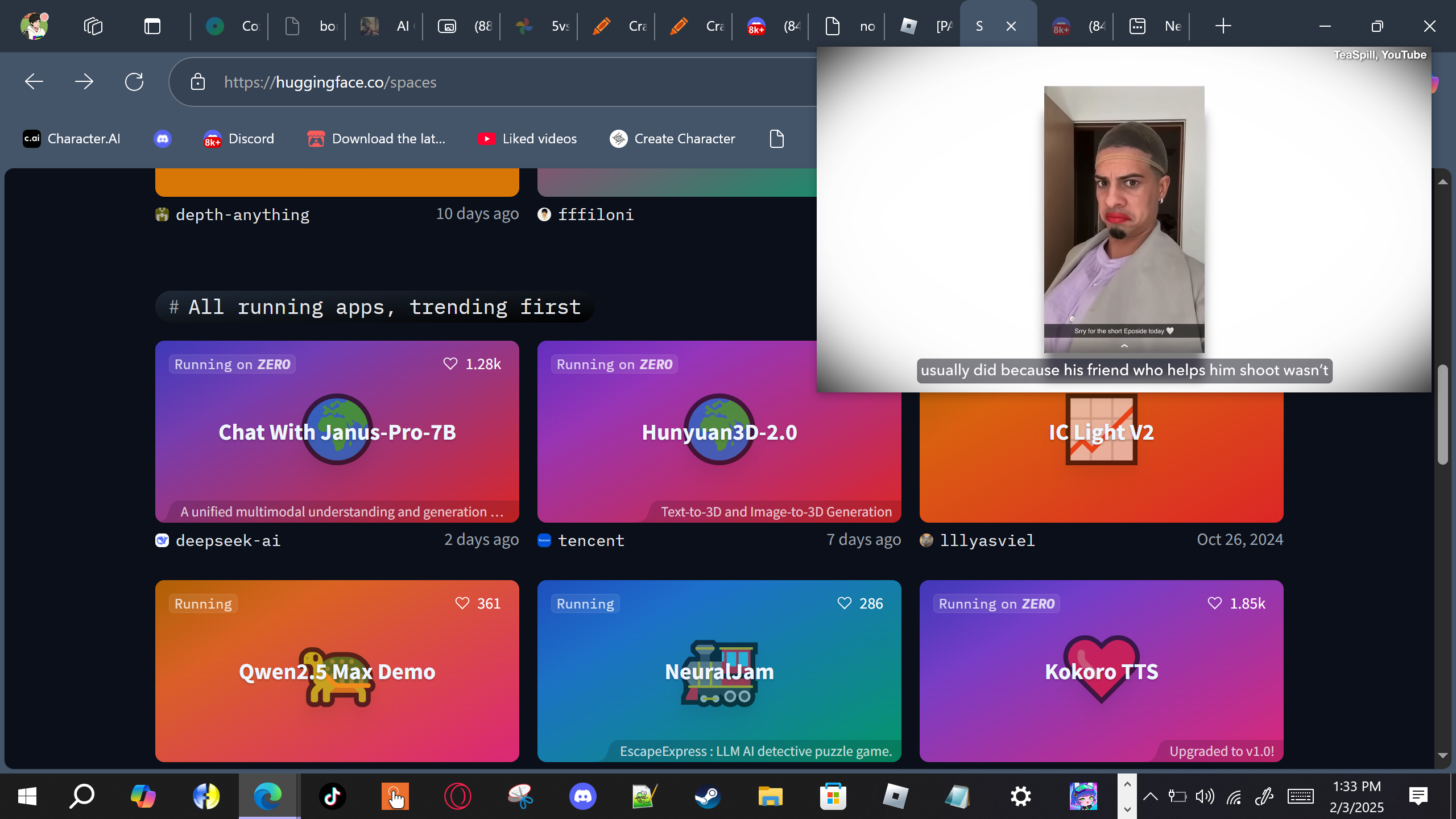Open the Discord bookmark with 8k+ badge

coord(239,139)
